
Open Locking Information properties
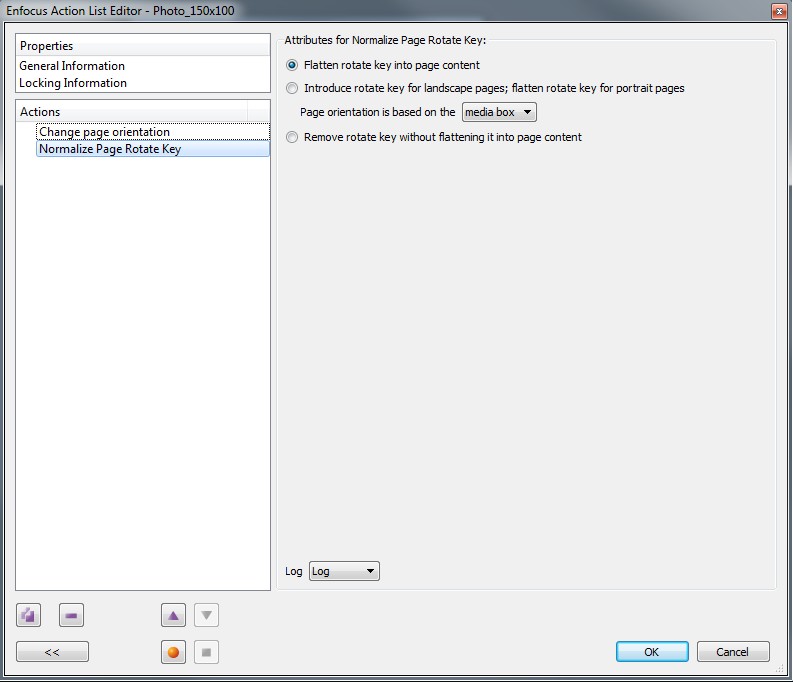coord(73,83)
